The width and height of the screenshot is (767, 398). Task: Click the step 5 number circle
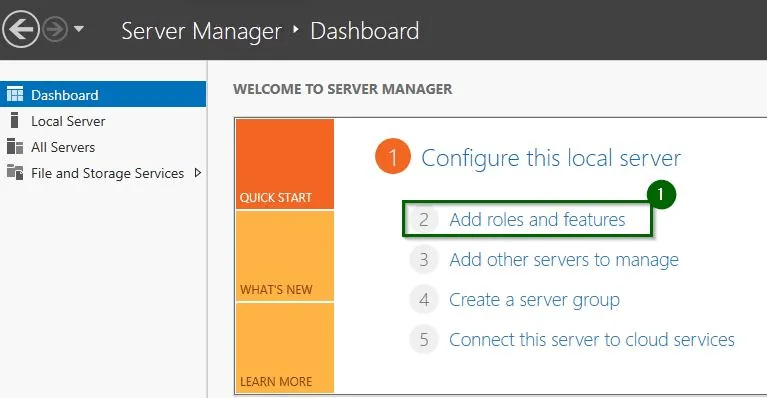[x=424, y=339]
